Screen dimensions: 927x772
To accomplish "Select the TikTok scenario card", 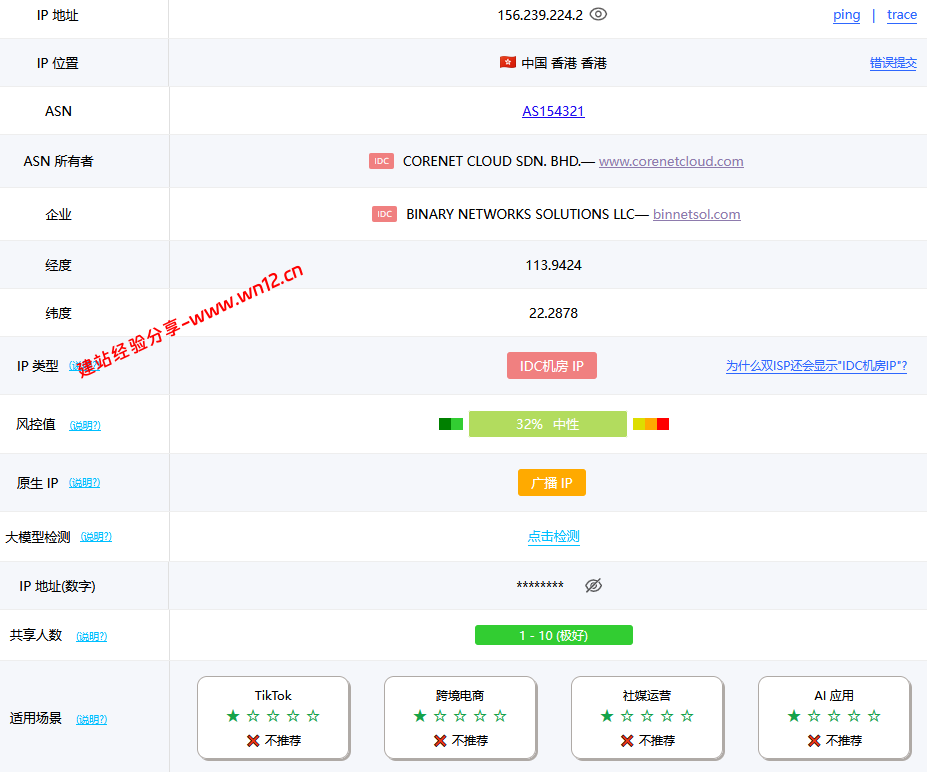I will (273, 718).
